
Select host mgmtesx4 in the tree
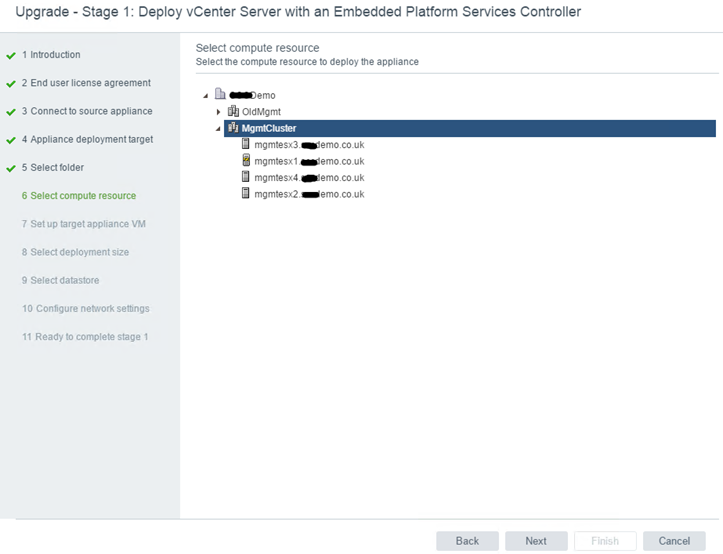coord(309,178)
